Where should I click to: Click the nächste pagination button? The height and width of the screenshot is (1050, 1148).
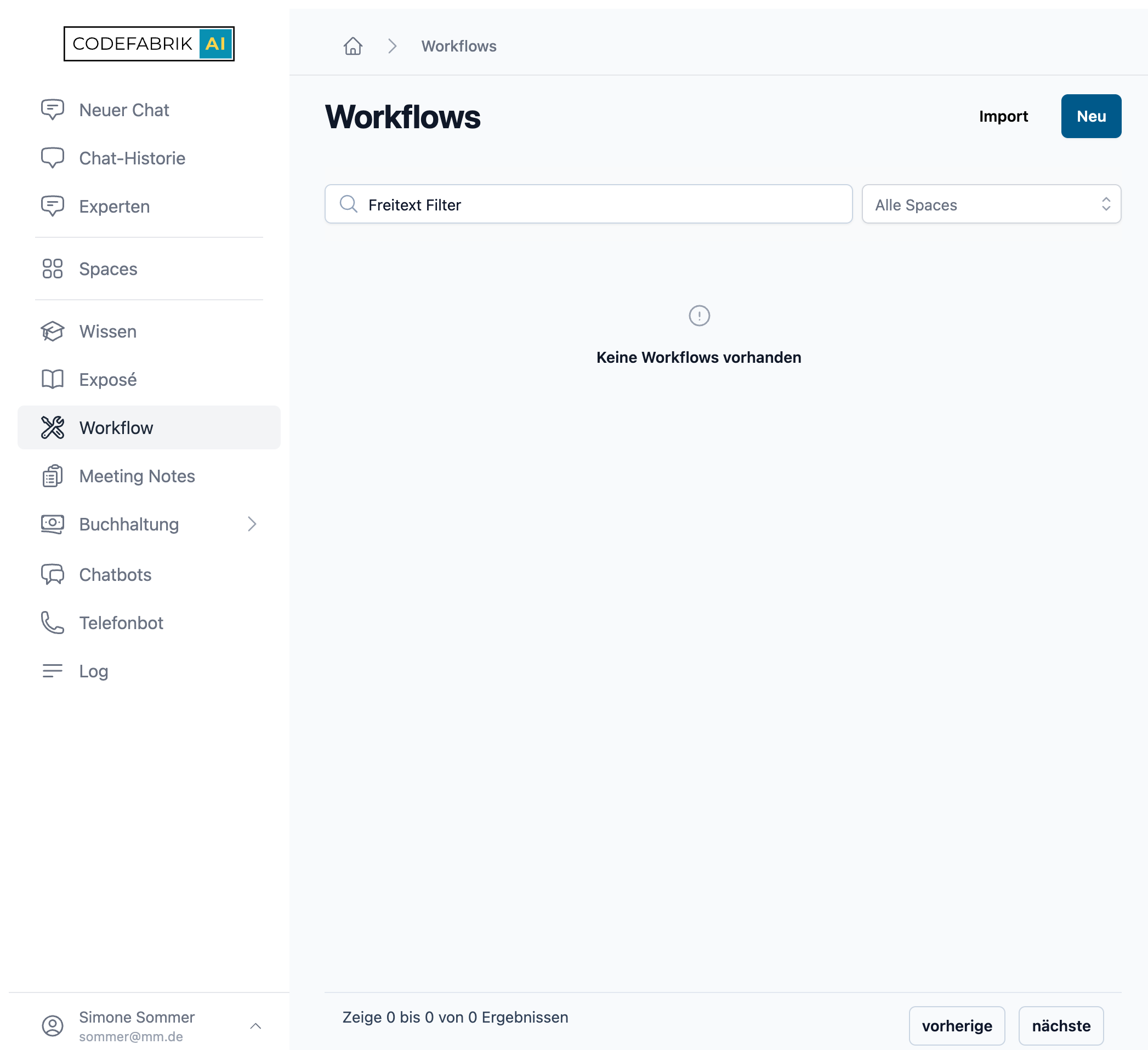coord(1061,1025)
